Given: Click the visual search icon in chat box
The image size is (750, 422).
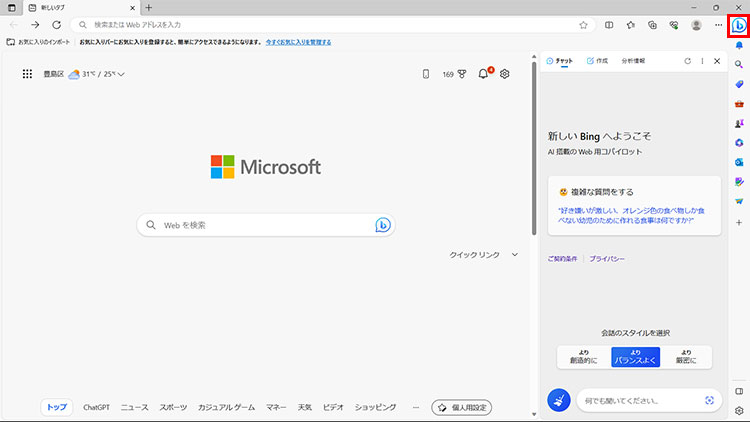Looking at the screenshot, I should pos(709,400).
